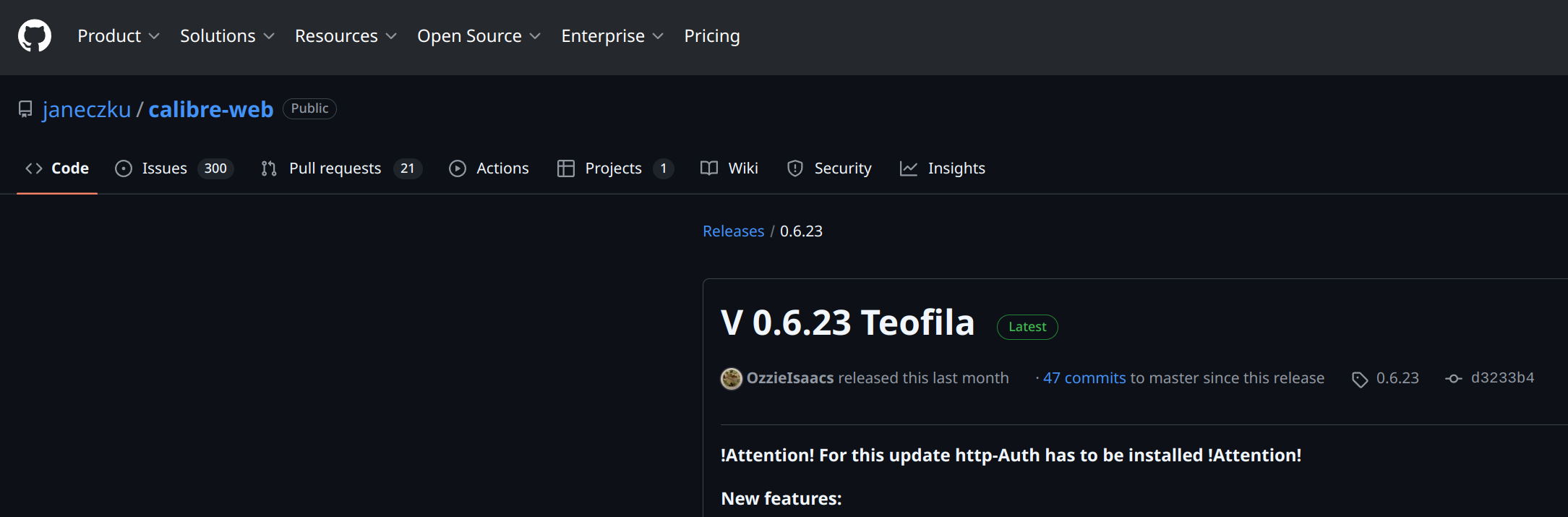Screen dimensions: 1568x517
Task: Expand the Solutions dropdown menu
Action: [x=227, y=36]
